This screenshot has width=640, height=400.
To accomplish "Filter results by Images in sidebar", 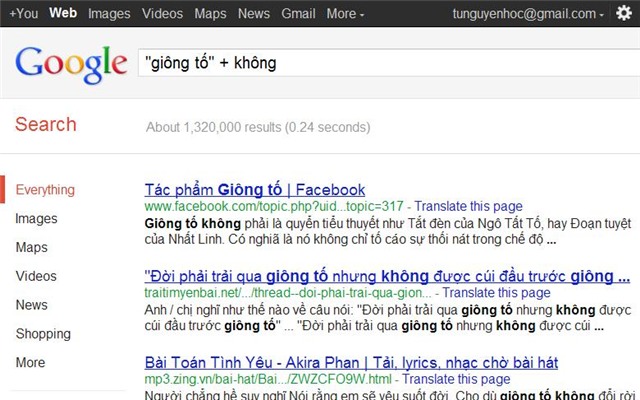I will (36, 219).
